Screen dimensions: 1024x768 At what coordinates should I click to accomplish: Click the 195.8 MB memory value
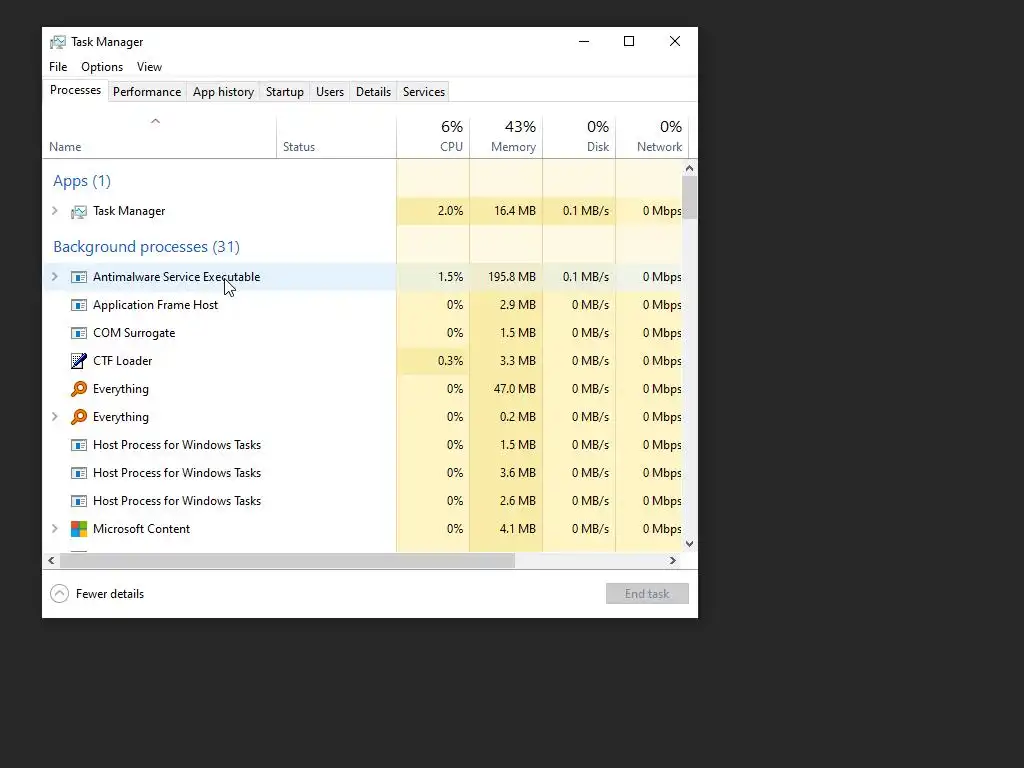512,277
